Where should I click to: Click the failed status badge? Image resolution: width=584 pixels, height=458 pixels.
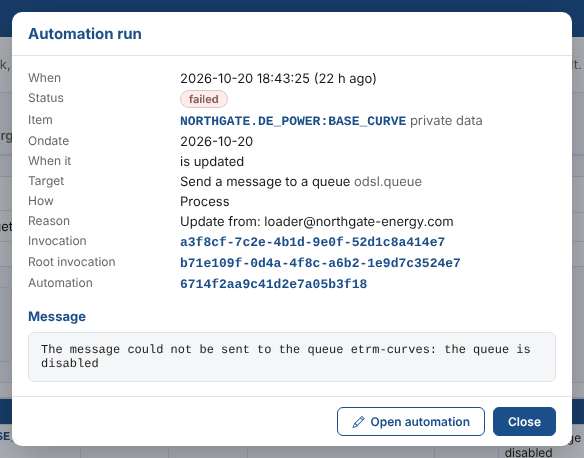click(204, 99)
